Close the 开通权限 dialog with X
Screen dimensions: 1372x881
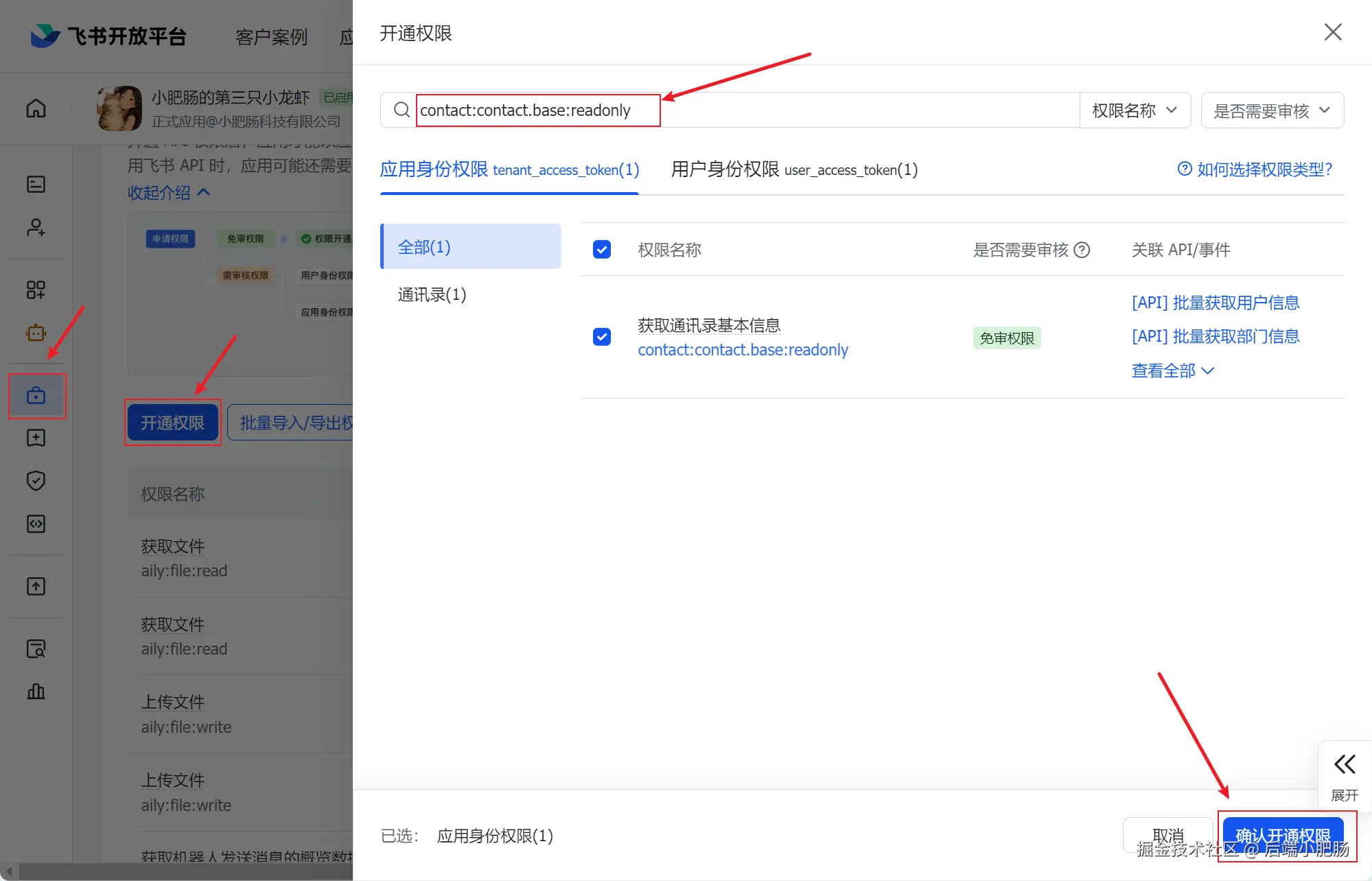pyautogui.click(x=1332, y=32)
